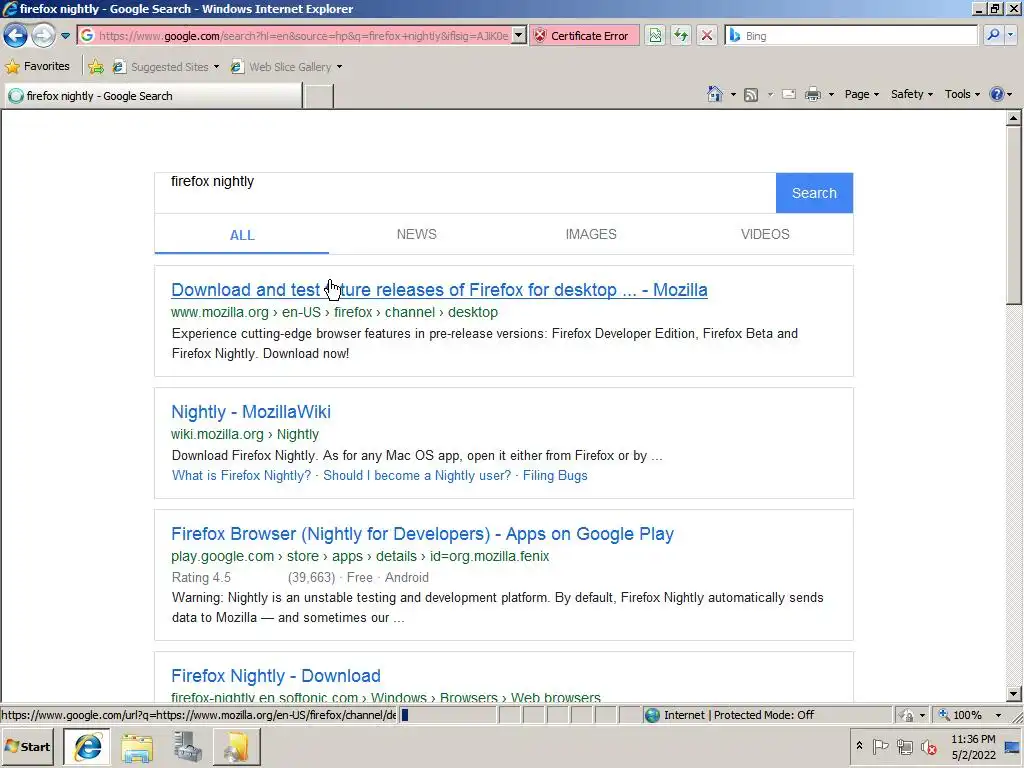The image size is (1024, 768).
Task: Toggle Compatibility View broken-page icon
Action: [655, 36]
